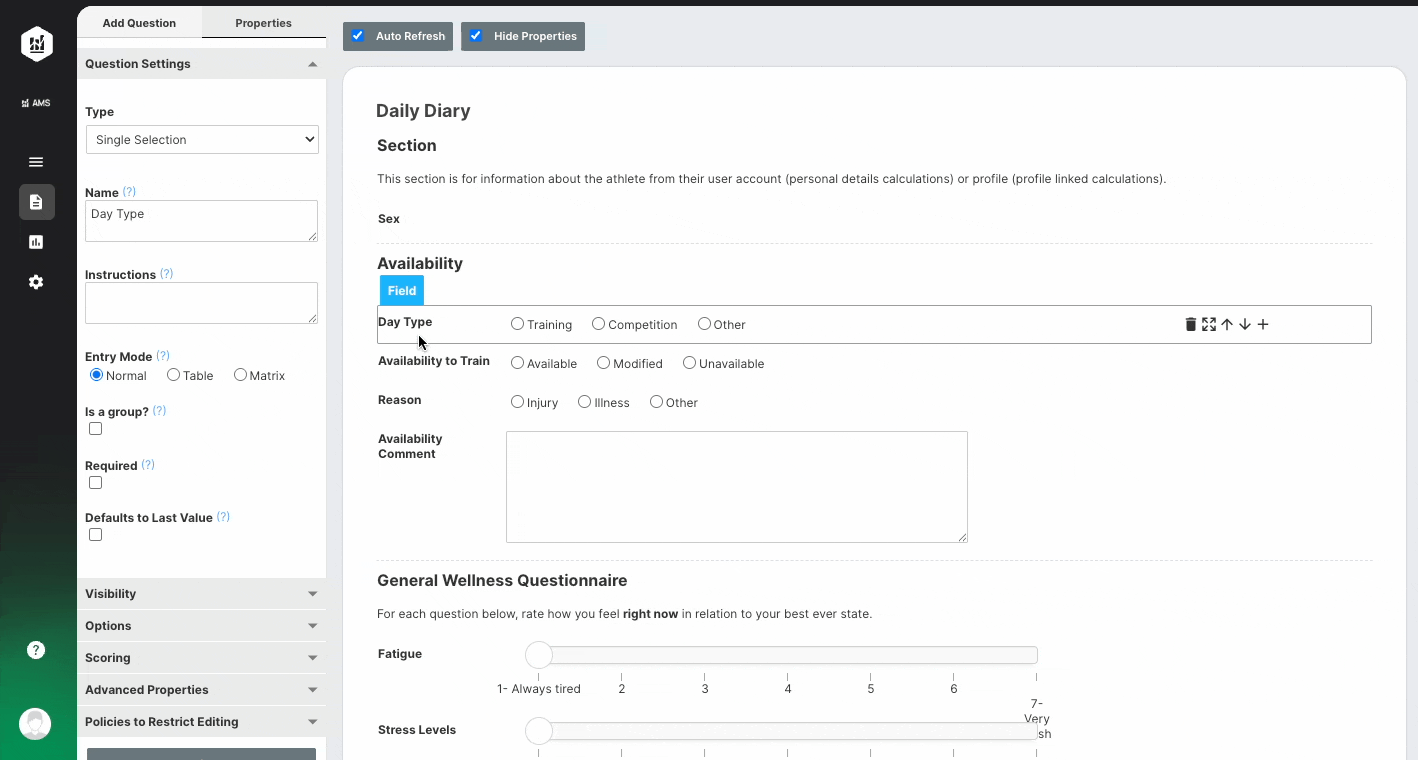Open the settings gear icon in the sidebar
Image resolution: width=1418 pixels, height=760 pixels.
[x=36, y=282]
